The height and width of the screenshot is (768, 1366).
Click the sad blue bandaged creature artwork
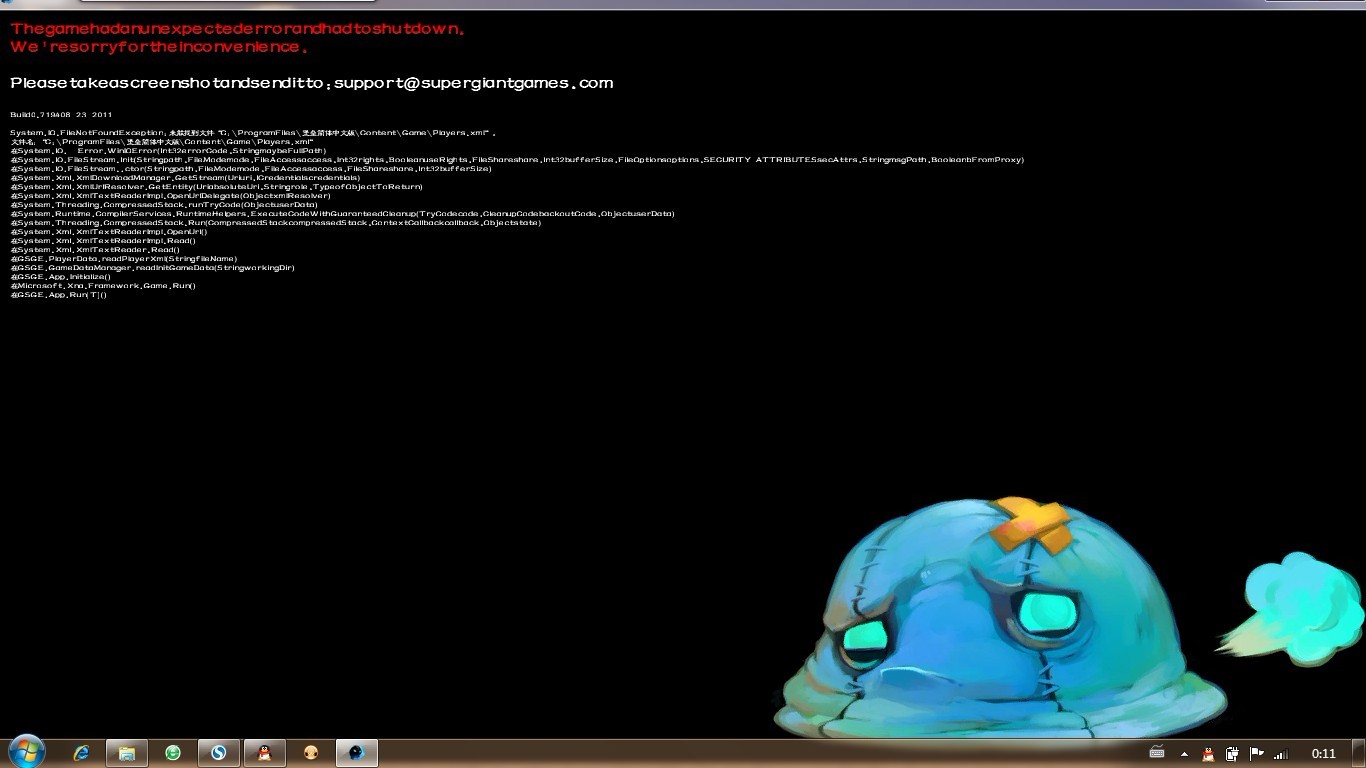[1000, 620]
